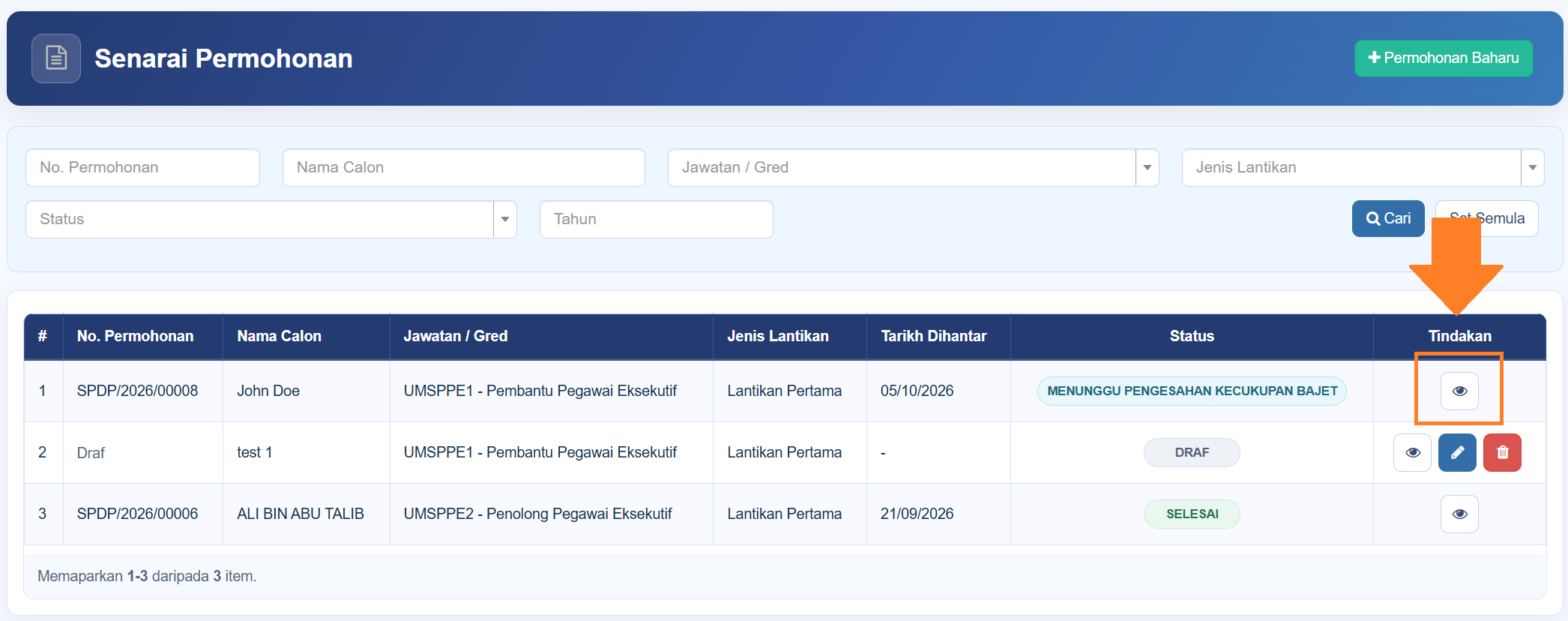Click into the Tahun input field
The image size is (1568, 621).
(656, 219)
